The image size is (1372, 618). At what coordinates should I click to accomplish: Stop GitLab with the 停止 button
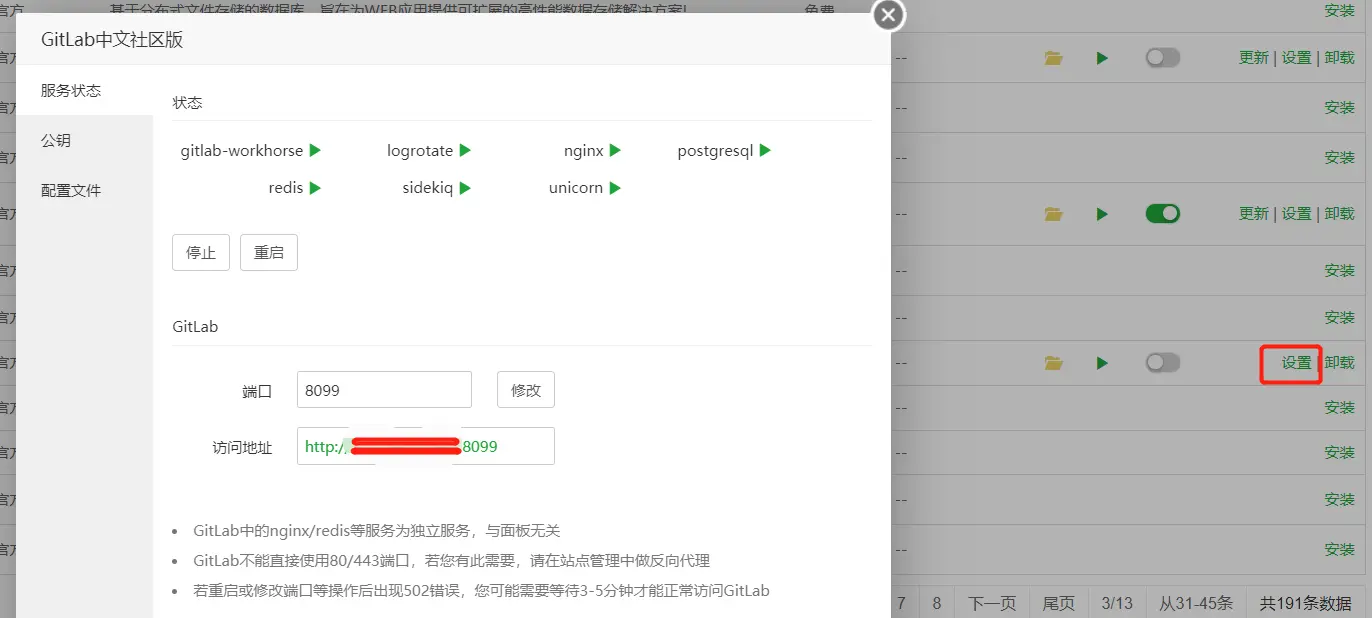coord(201,253)
